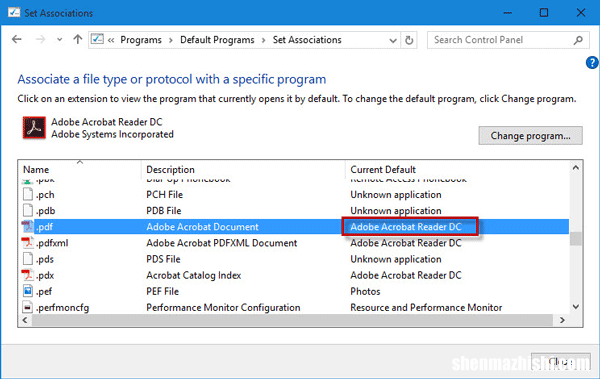Click the vertical scrollbar thumb
This screenshot has height=379, width=600.
[576, 238]
